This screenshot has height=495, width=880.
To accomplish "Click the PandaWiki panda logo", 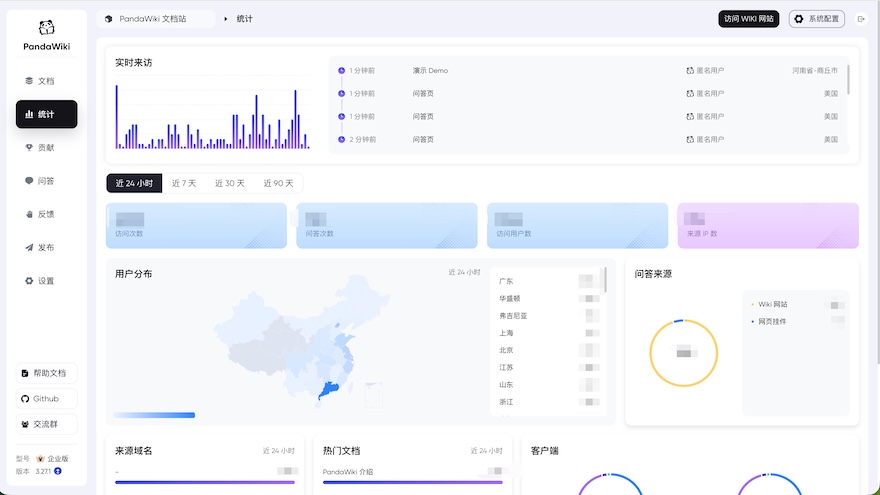I will pos(46,29).
